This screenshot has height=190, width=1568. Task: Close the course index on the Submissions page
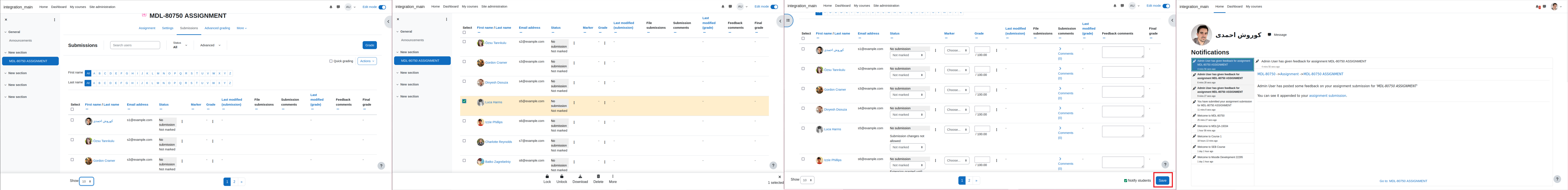coord(6,20)
